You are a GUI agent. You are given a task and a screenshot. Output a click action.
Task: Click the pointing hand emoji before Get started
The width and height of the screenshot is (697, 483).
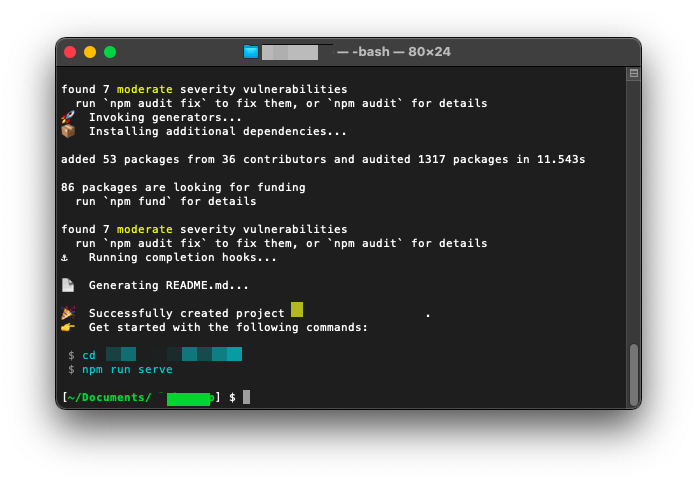[x=68, y=327]
